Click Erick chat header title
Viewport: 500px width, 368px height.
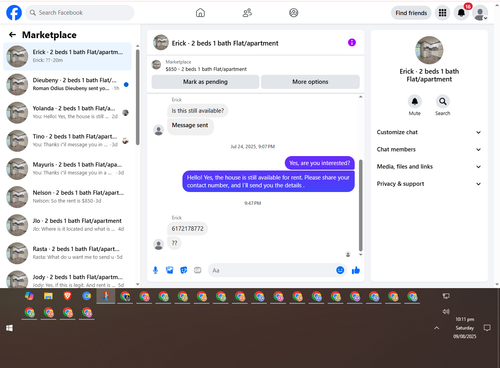[225, 43]
